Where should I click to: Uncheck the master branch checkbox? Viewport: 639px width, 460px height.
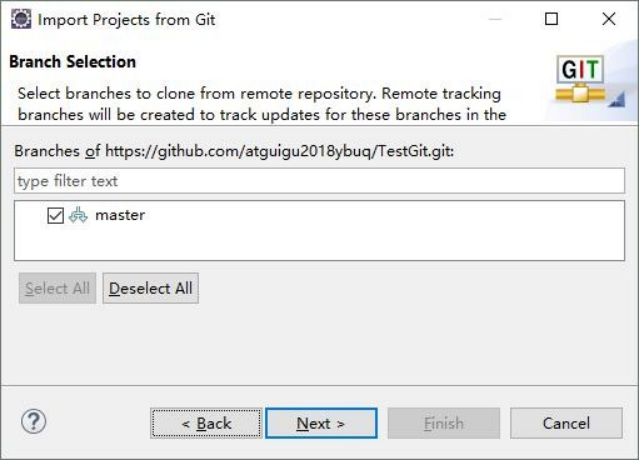point(56,215)
